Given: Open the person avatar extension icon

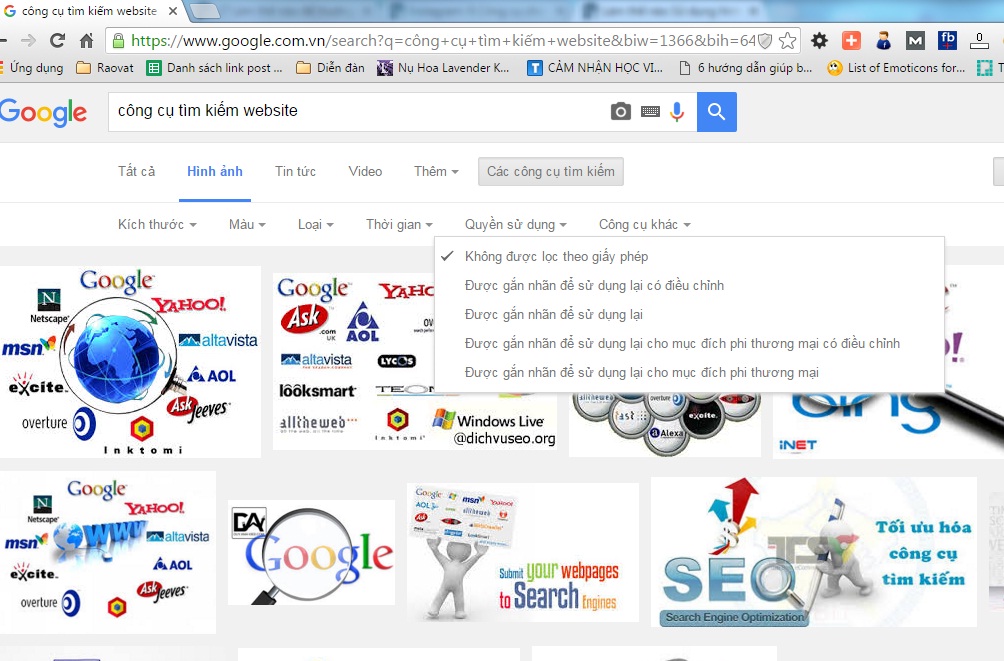Looking at the screenshot, I should point(883,41).
